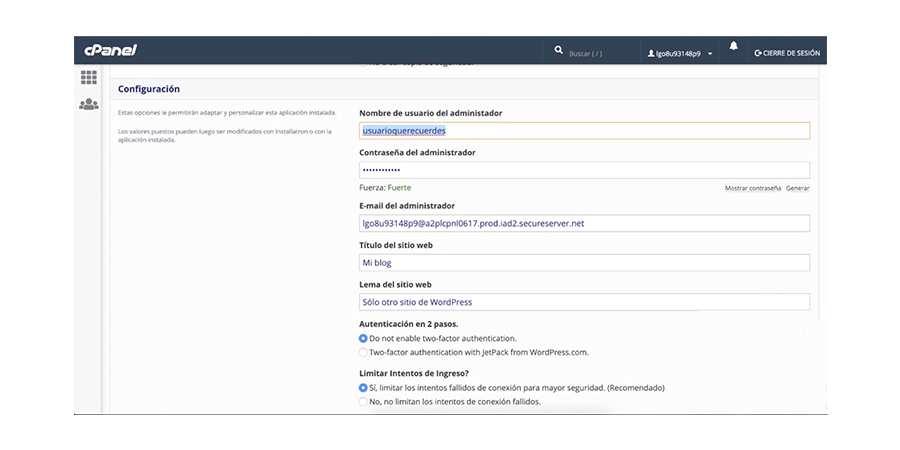The height and width of the screenshot is (450, 900).
Task: Click the administrator password field
Action: coord(584,170)
